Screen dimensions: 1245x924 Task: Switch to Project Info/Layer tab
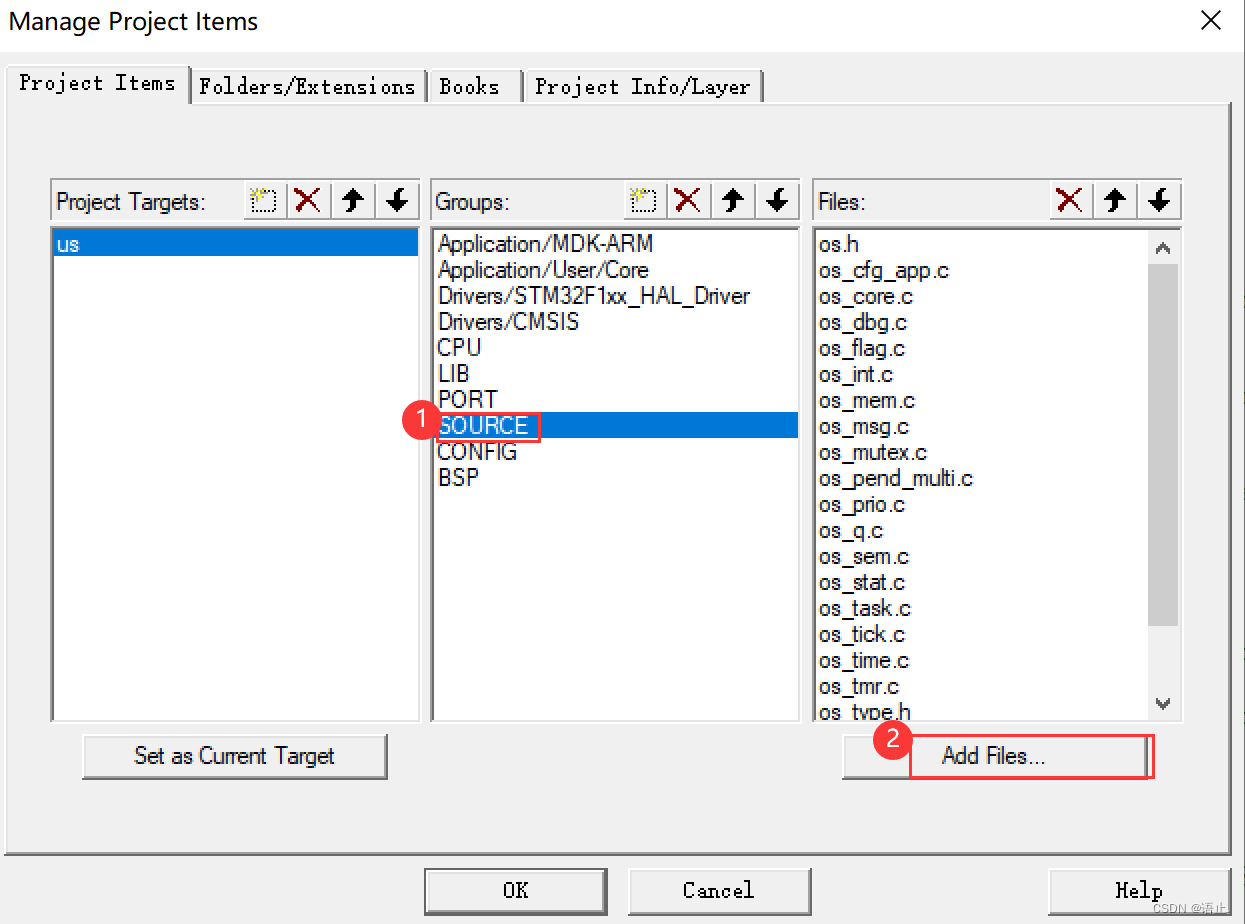pyautogui.click(x=643, y=86)
